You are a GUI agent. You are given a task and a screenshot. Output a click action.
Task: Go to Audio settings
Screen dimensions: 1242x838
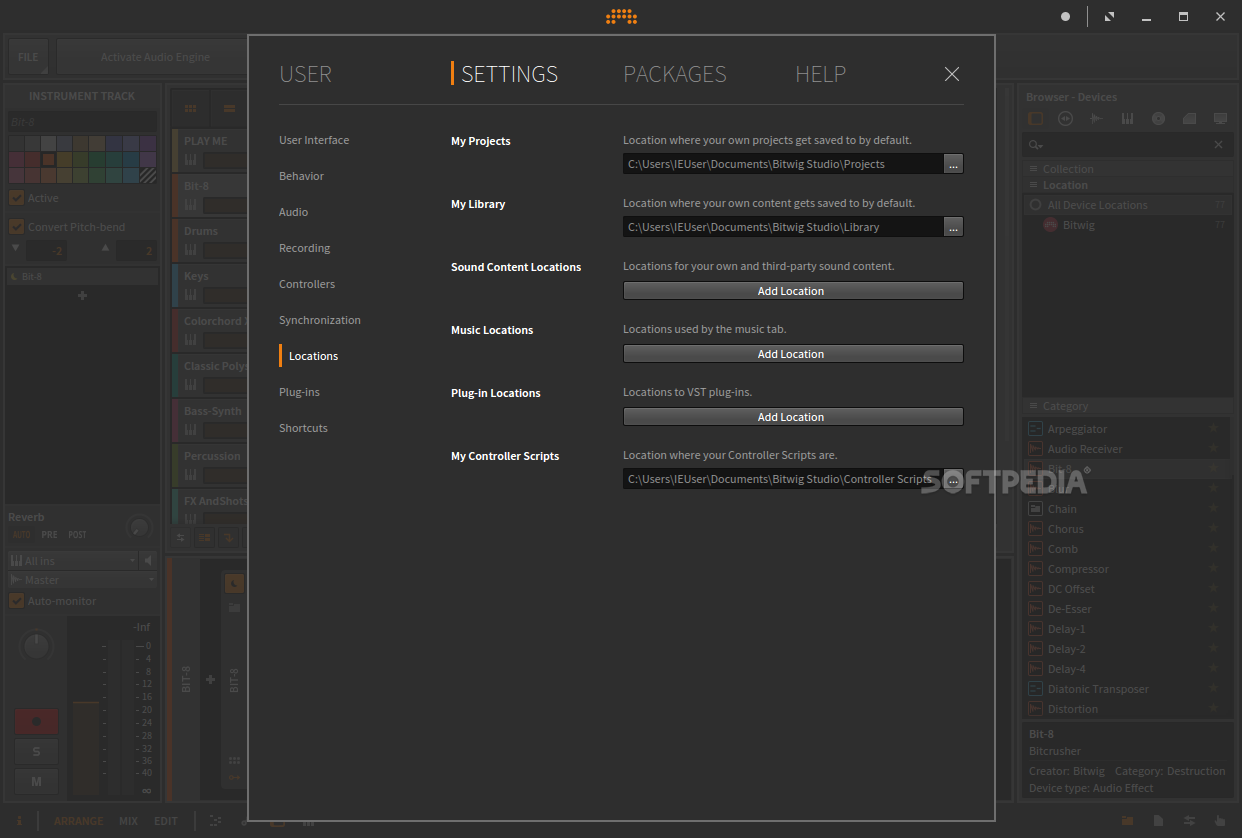(x=293, y=212)
